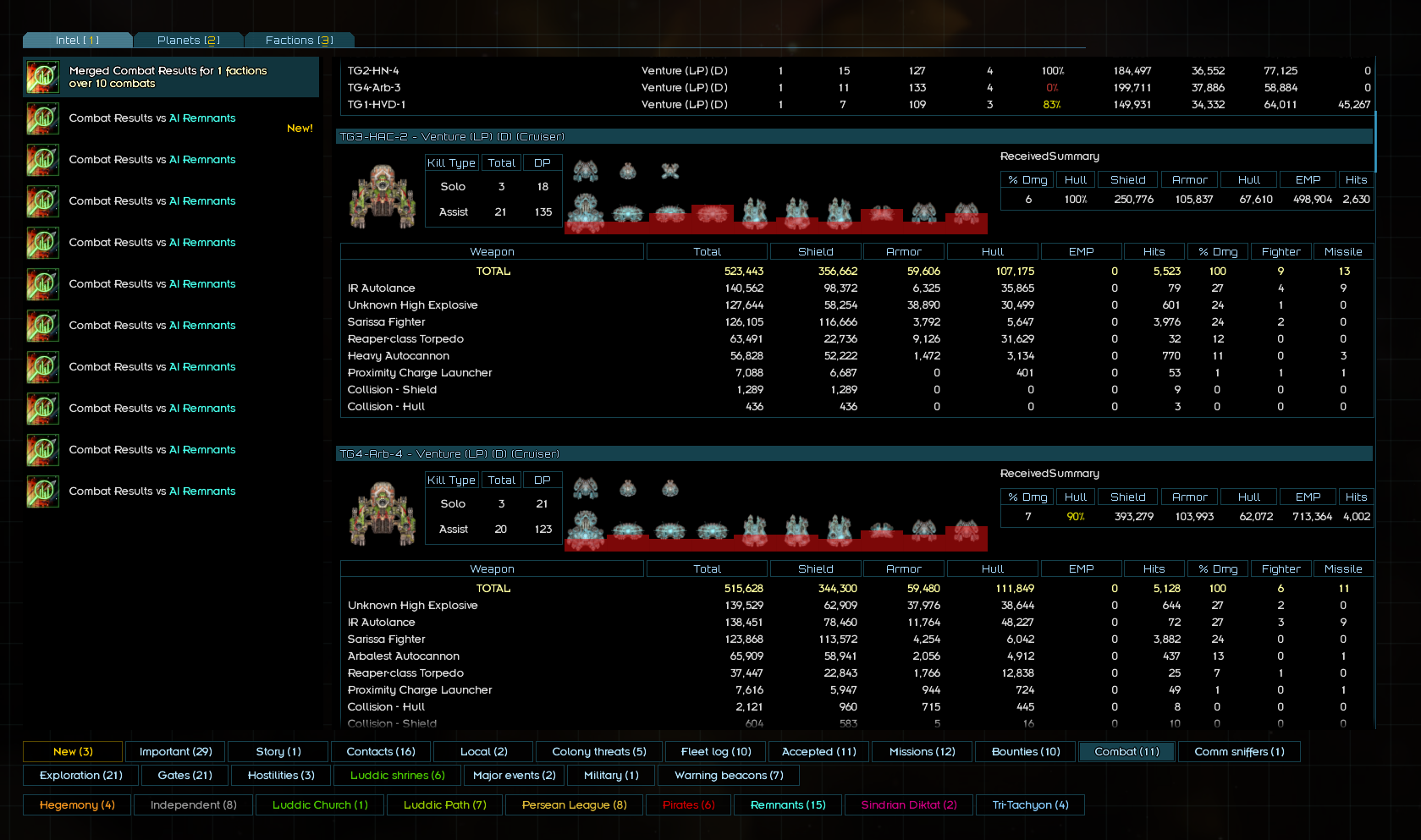Select the 523,443 TOTAL damage value
Image resolution: width=1421 pixels, height=840 pixels.
pos(743,272)
